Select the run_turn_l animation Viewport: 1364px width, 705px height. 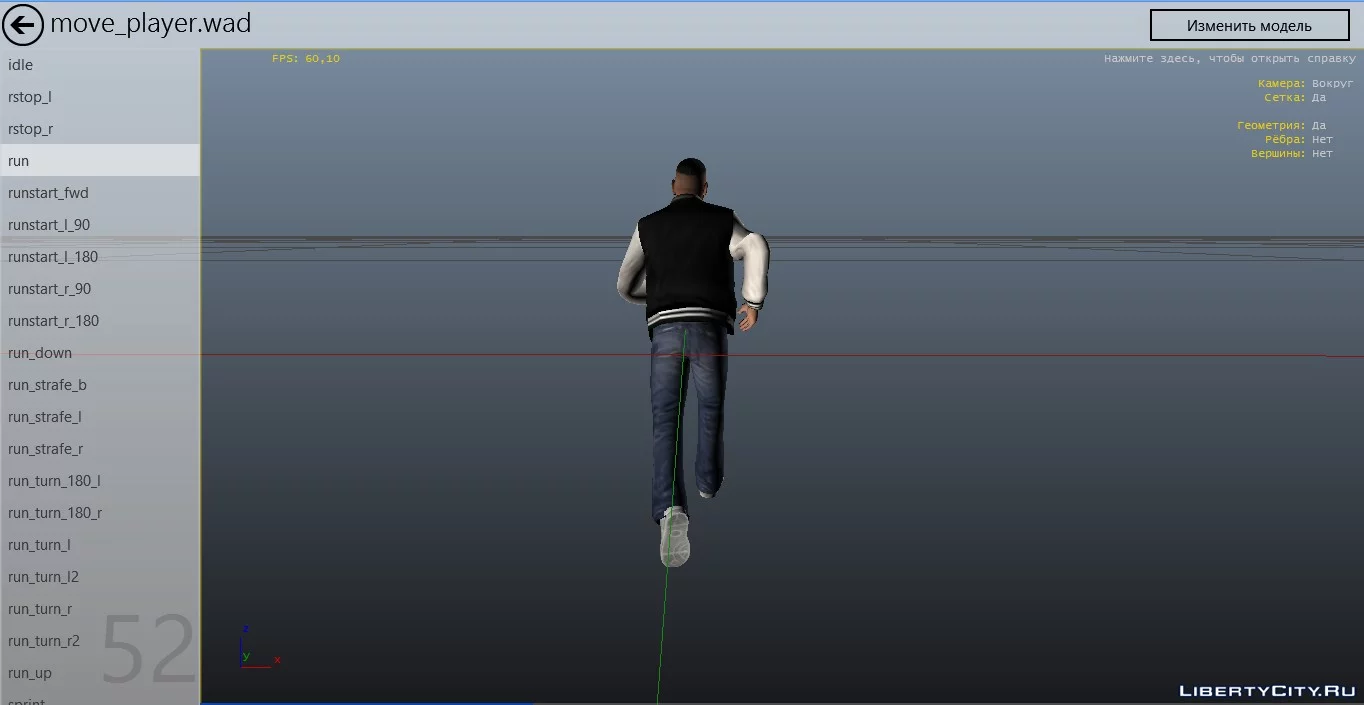(x=100, y=545)
